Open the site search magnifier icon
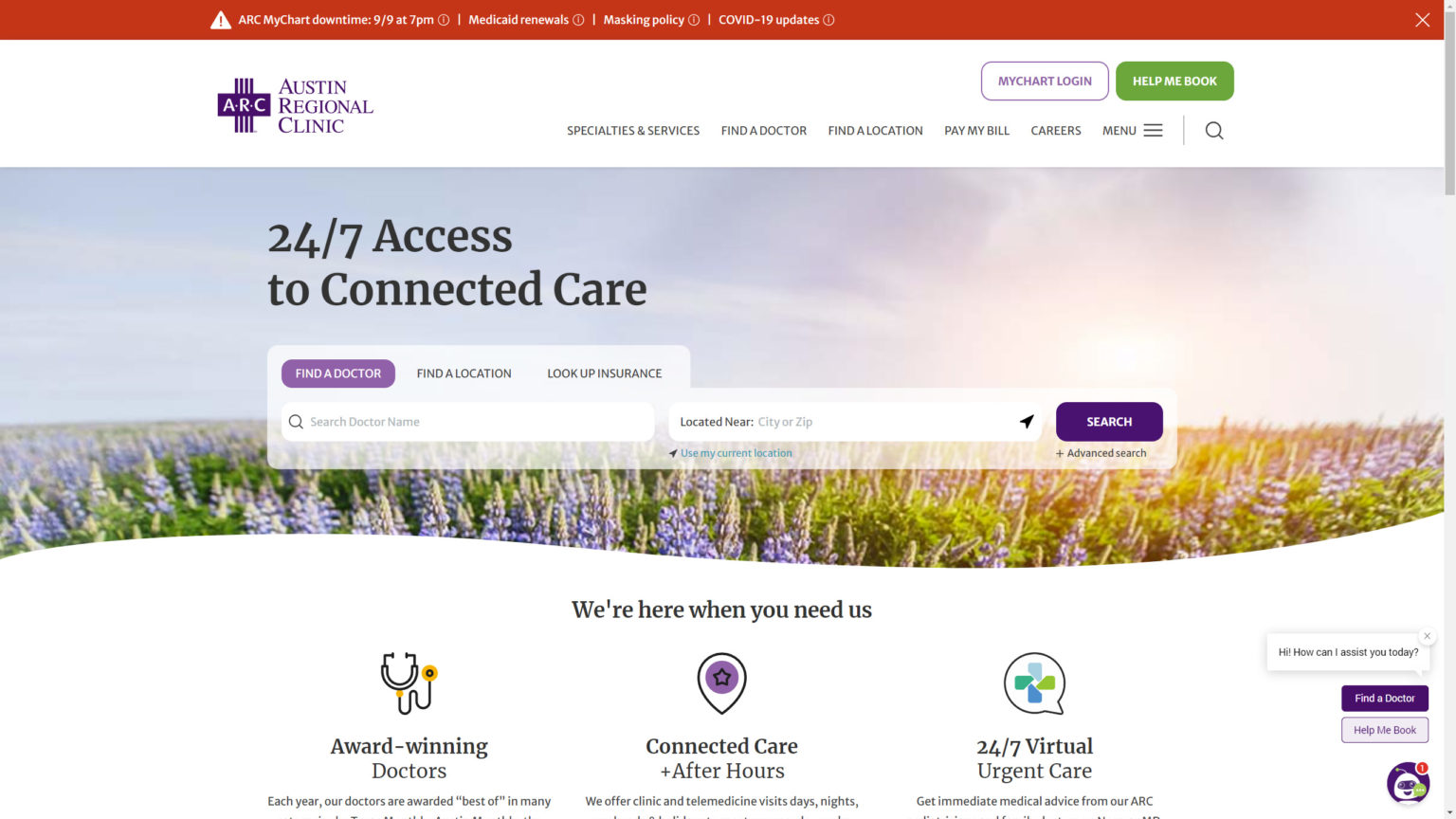 (1214, 131)
